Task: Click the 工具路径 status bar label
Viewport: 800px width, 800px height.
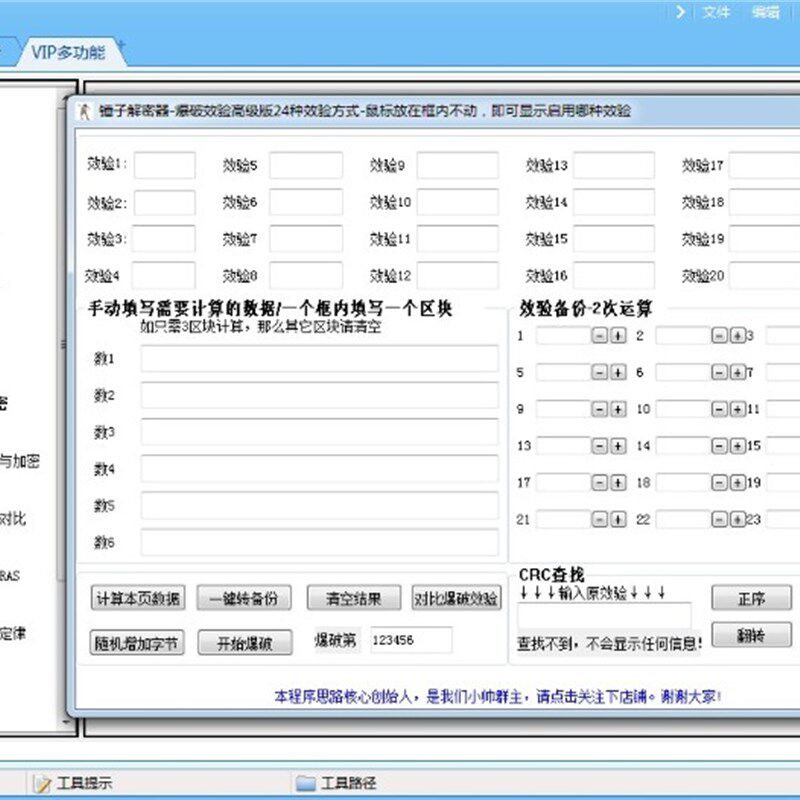Action: click(348, 783)
